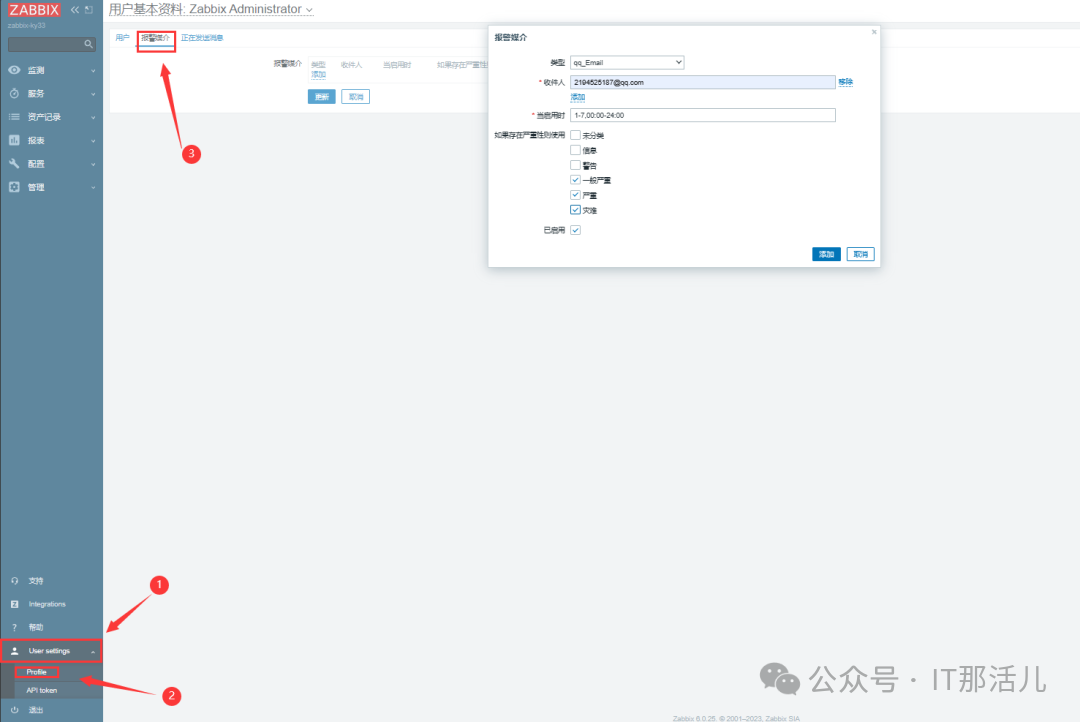Switch to the 用户 tab
The width and height of the screenshot is (1080, 722).
122,38
